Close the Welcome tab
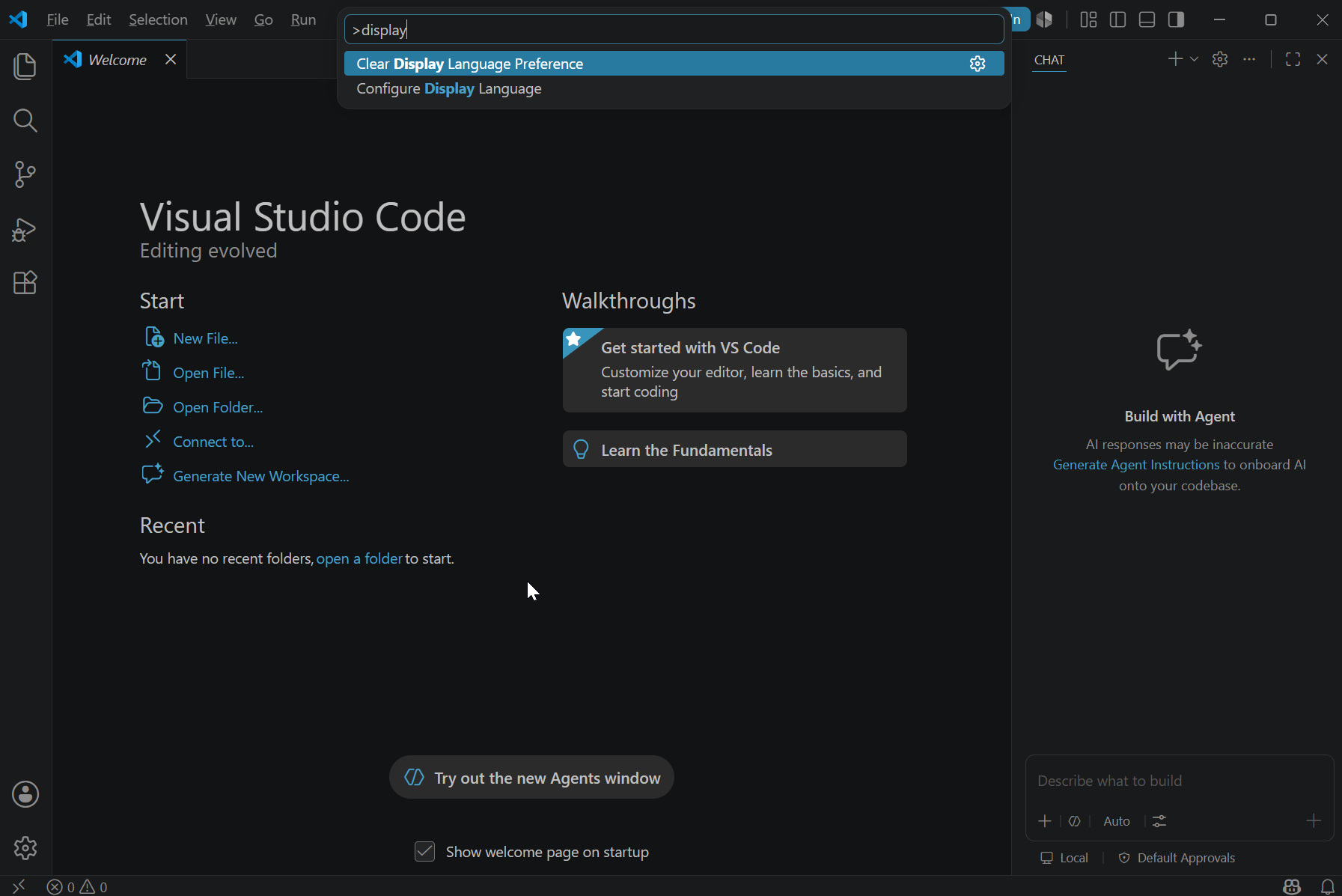Screen dimensions: 1342x896 click(x=171, y=59)
